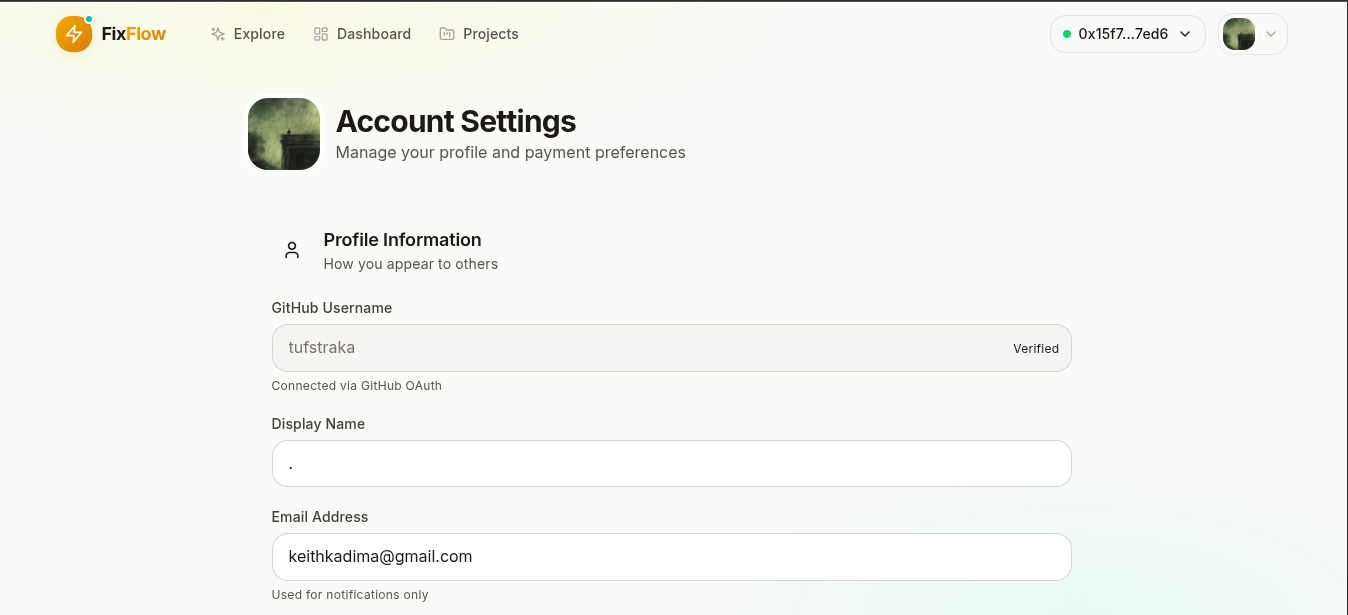Open the 0x15f7...7ed6 wallet dropdown

(1123, 34)
